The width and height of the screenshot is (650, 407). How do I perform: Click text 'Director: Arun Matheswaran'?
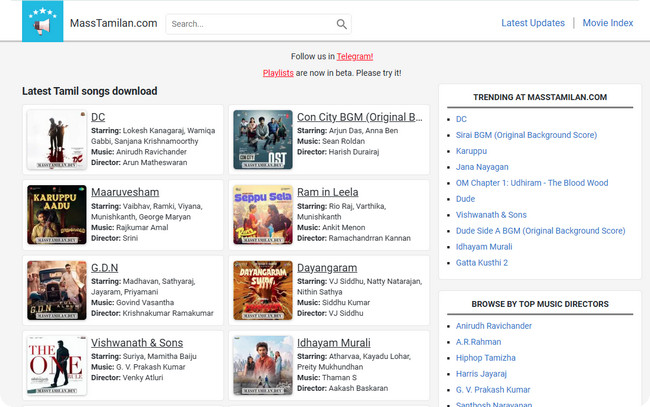(139, 162)
